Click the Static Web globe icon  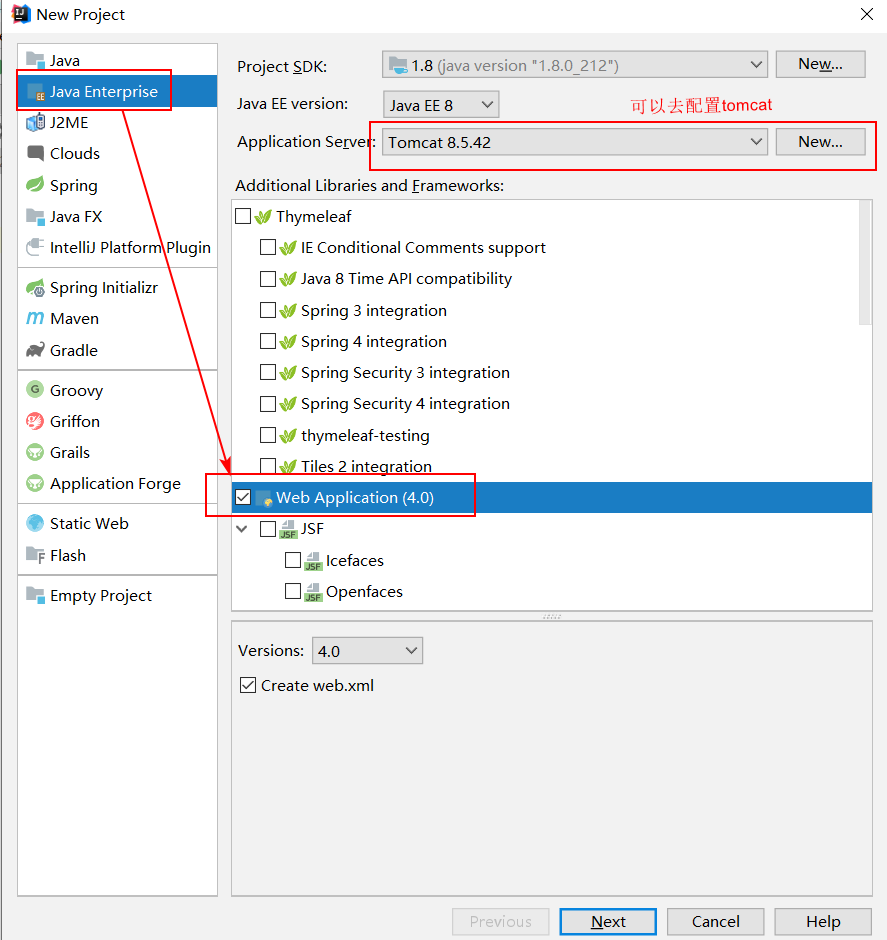coord(35,523)
